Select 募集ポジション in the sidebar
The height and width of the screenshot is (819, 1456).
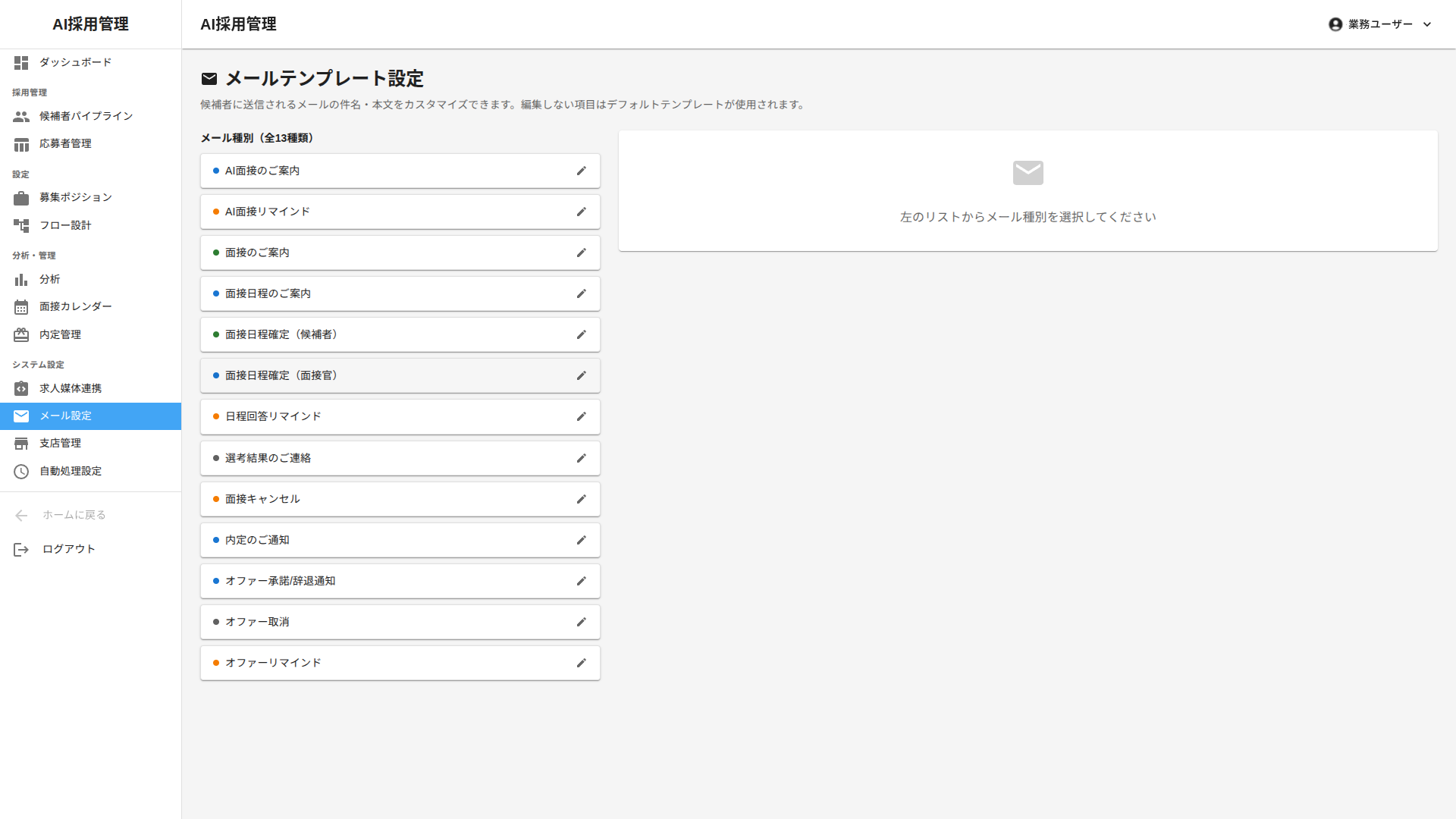point(76,197)
